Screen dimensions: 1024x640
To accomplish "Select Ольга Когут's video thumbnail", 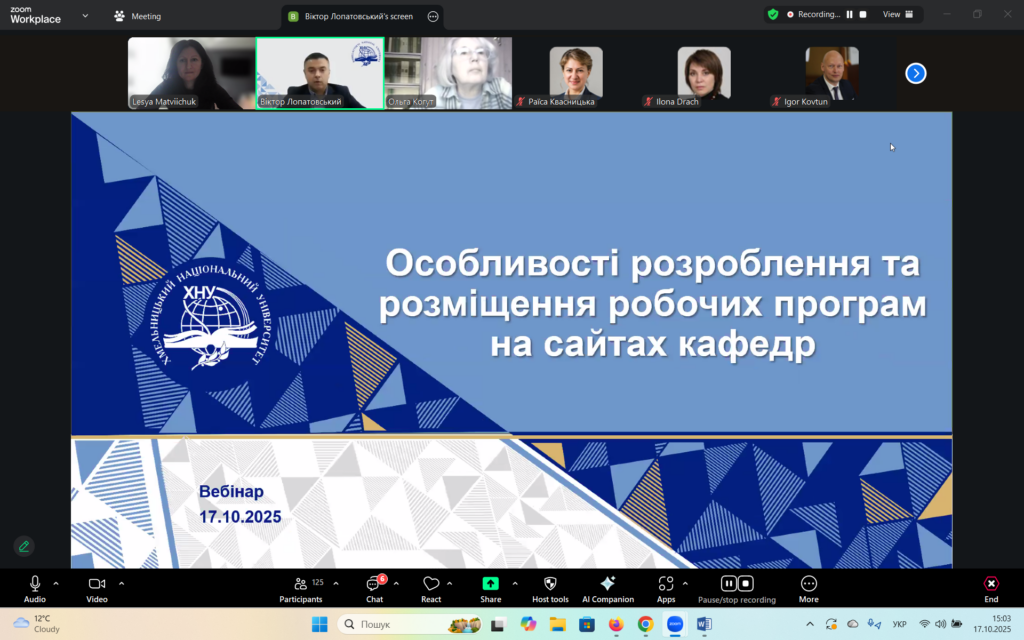I will point(449,73).
